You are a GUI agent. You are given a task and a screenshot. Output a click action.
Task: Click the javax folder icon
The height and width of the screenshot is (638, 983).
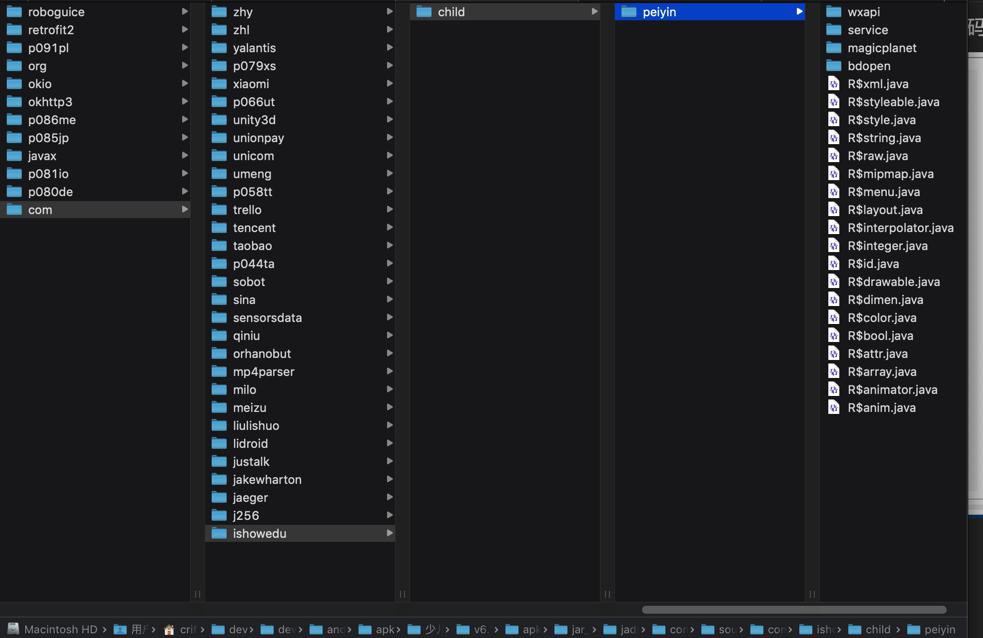coord(14,156)
